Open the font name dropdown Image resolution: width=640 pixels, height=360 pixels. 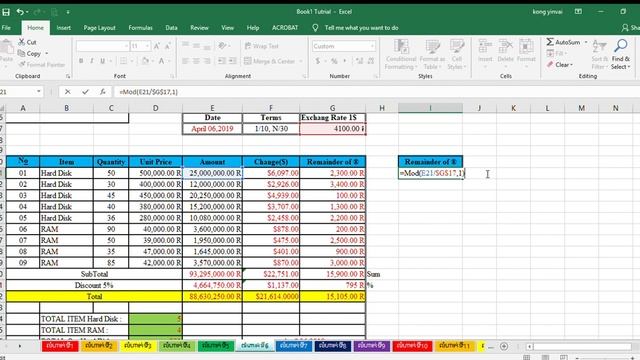point(126,46)
